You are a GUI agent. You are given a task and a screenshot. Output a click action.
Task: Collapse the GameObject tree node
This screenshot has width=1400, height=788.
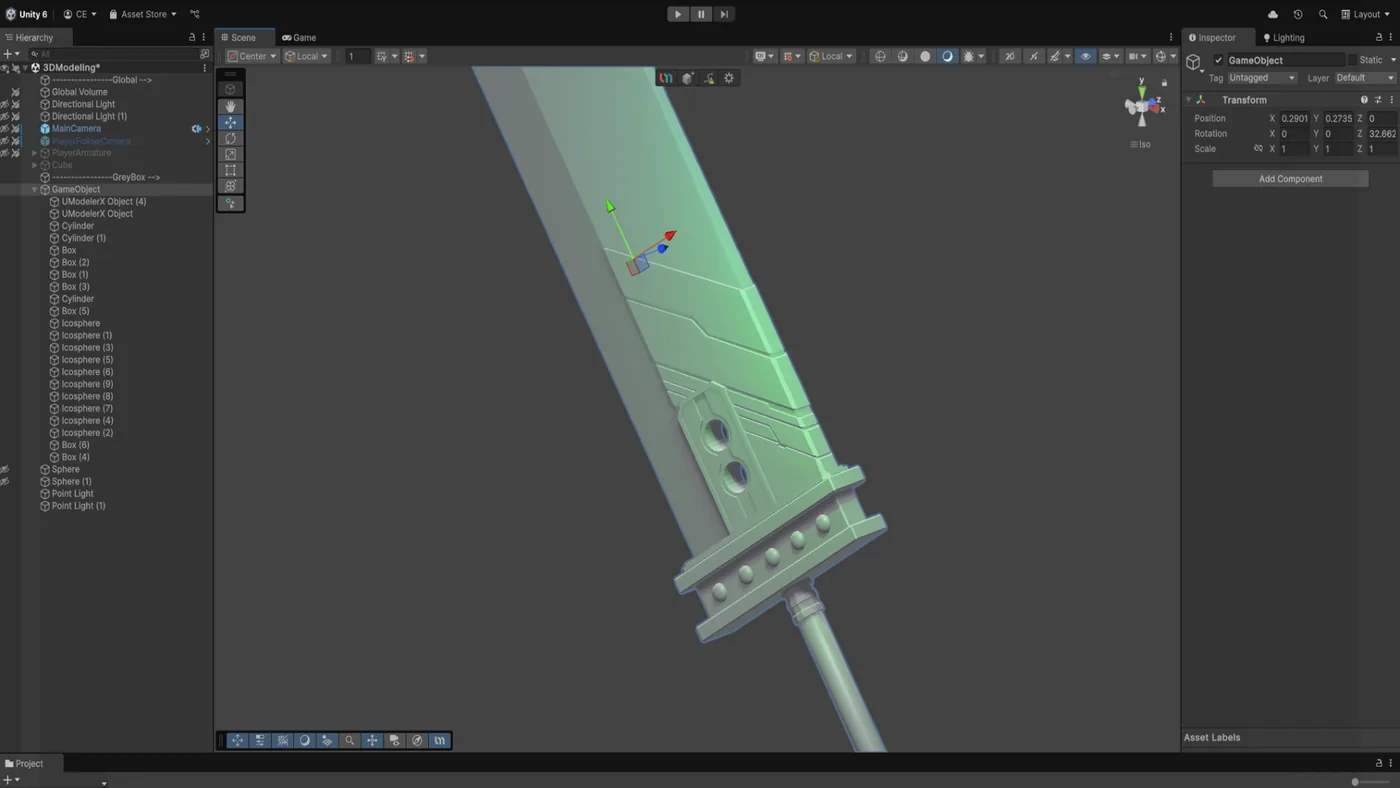click(34, 190)
